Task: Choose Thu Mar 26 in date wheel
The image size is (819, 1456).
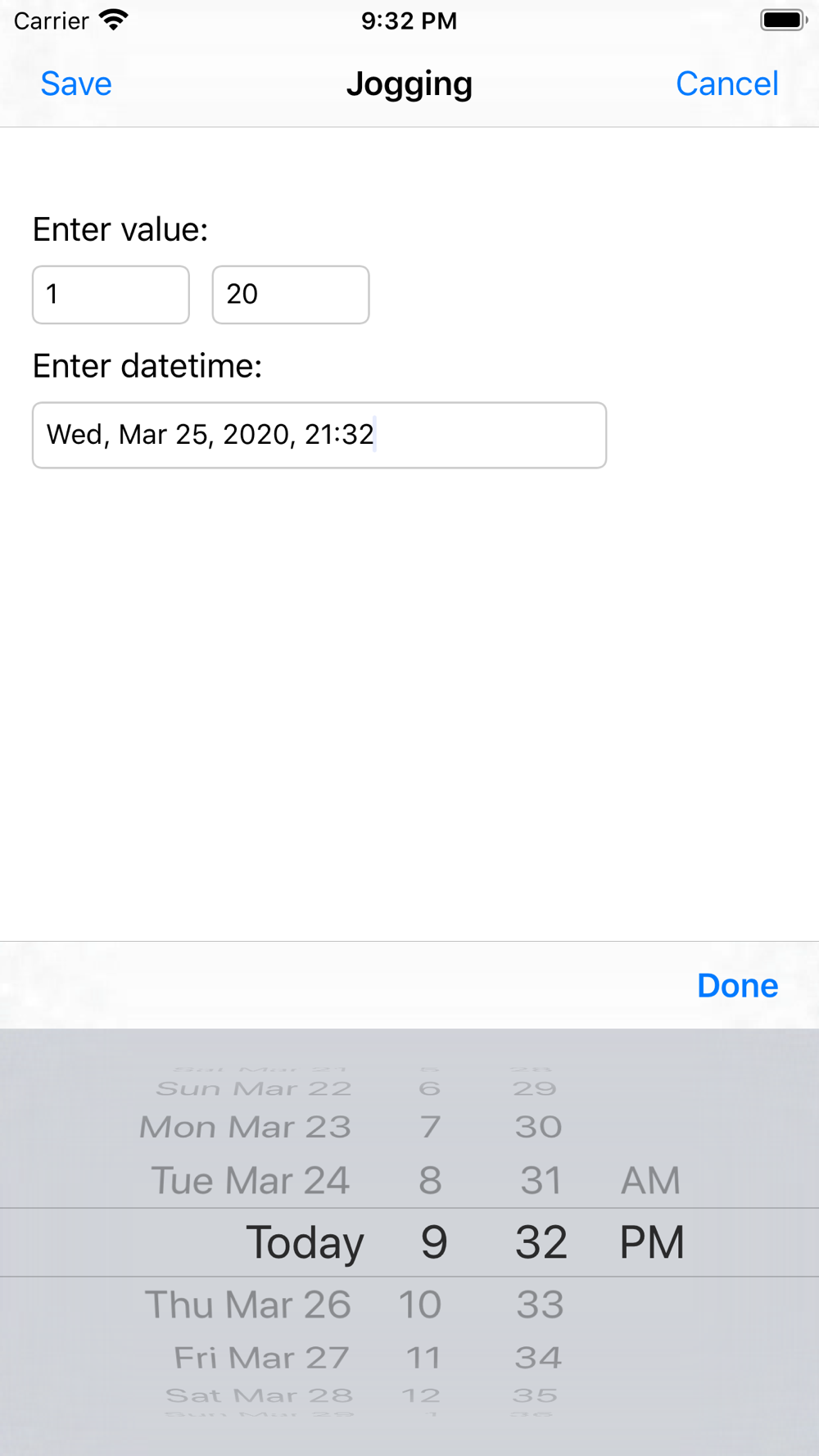Action: tap(248, 1305)
